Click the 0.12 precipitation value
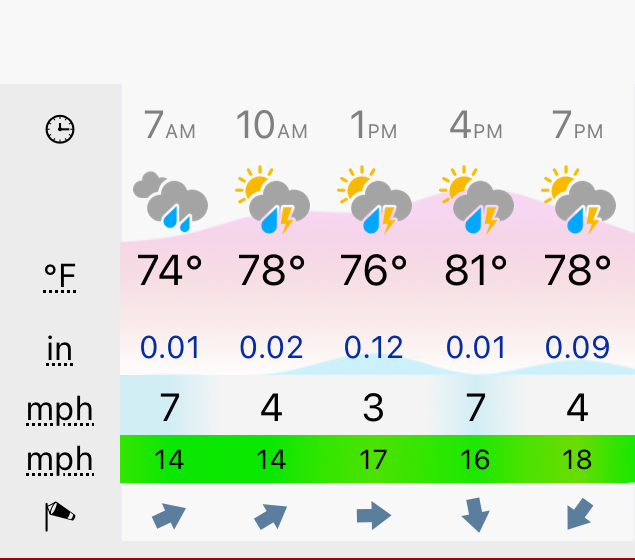 [373, 347]
